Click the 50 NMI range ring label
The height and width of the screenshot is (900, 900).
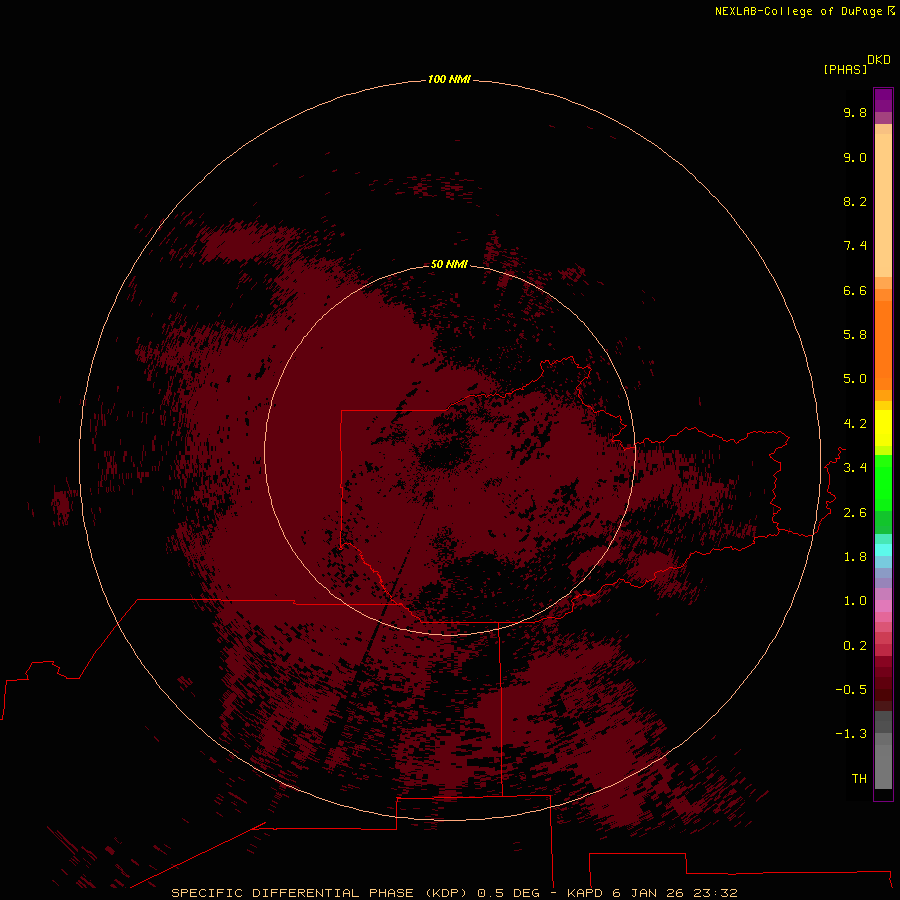[449, 264]
